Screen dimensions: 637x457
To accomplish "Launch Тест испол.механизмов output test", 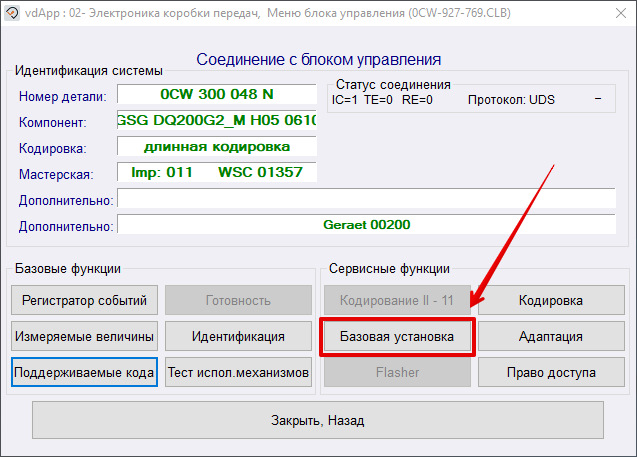I will point(238,372).
